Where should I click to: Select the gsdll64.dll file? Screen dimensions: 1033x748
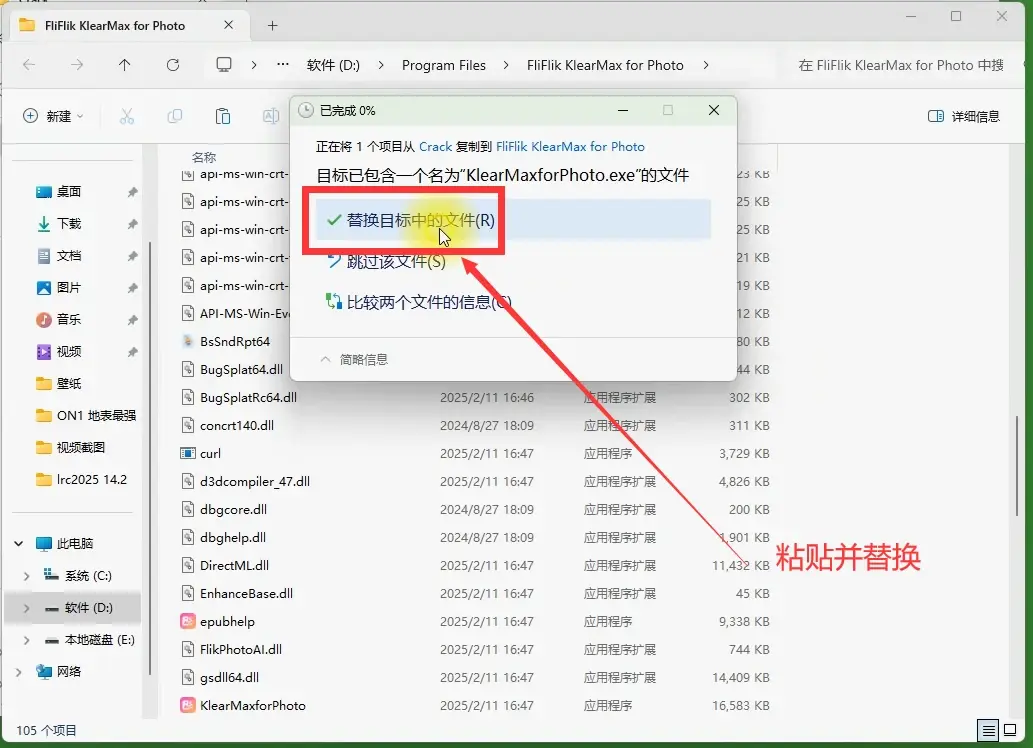click(x=229, y=677)
